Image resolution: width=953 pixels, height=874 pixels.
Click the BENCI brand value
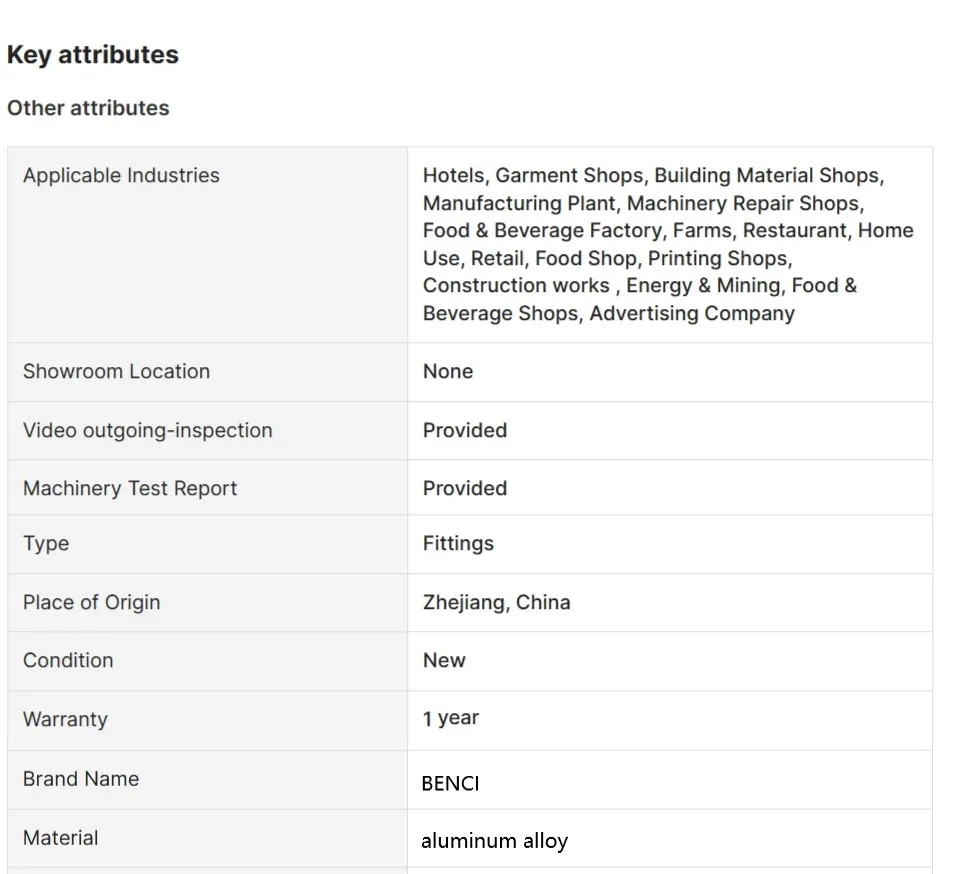coord(450,783)
